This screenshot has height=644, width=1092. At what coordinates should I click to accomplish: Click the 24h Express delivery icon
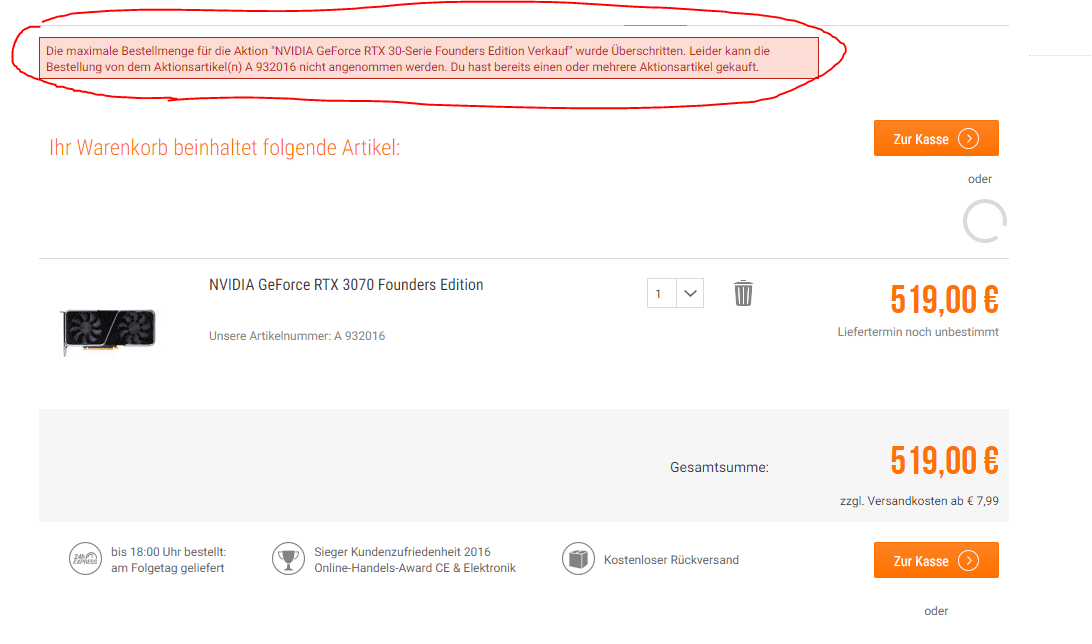(x=85, y=559)
